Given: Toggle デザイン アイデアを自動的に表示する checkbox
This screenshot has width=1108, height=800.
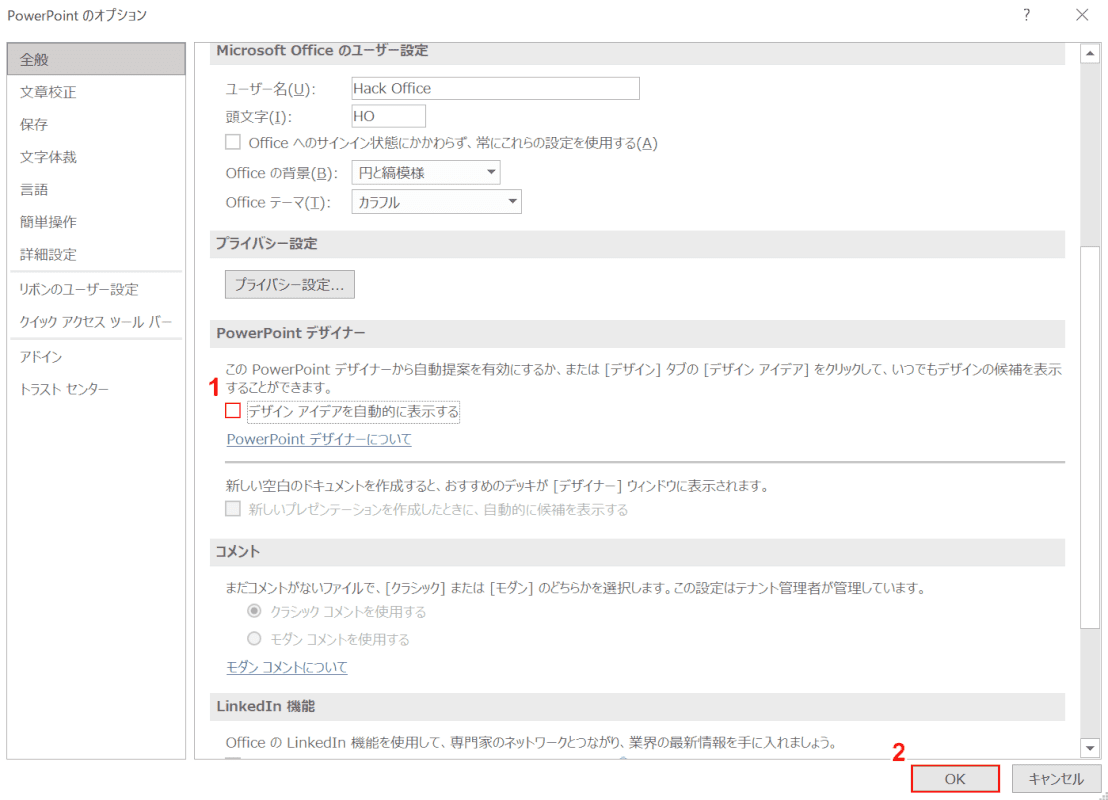Looking at the screenshot, I should pyautogui.click(x=232, y=411).
